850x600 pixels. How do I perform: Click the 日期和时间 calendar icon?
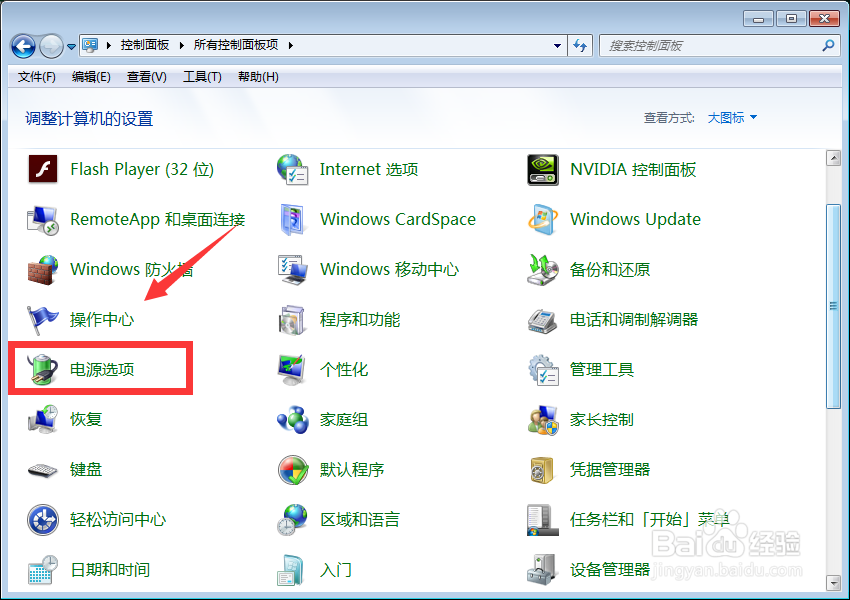[43, 570]
